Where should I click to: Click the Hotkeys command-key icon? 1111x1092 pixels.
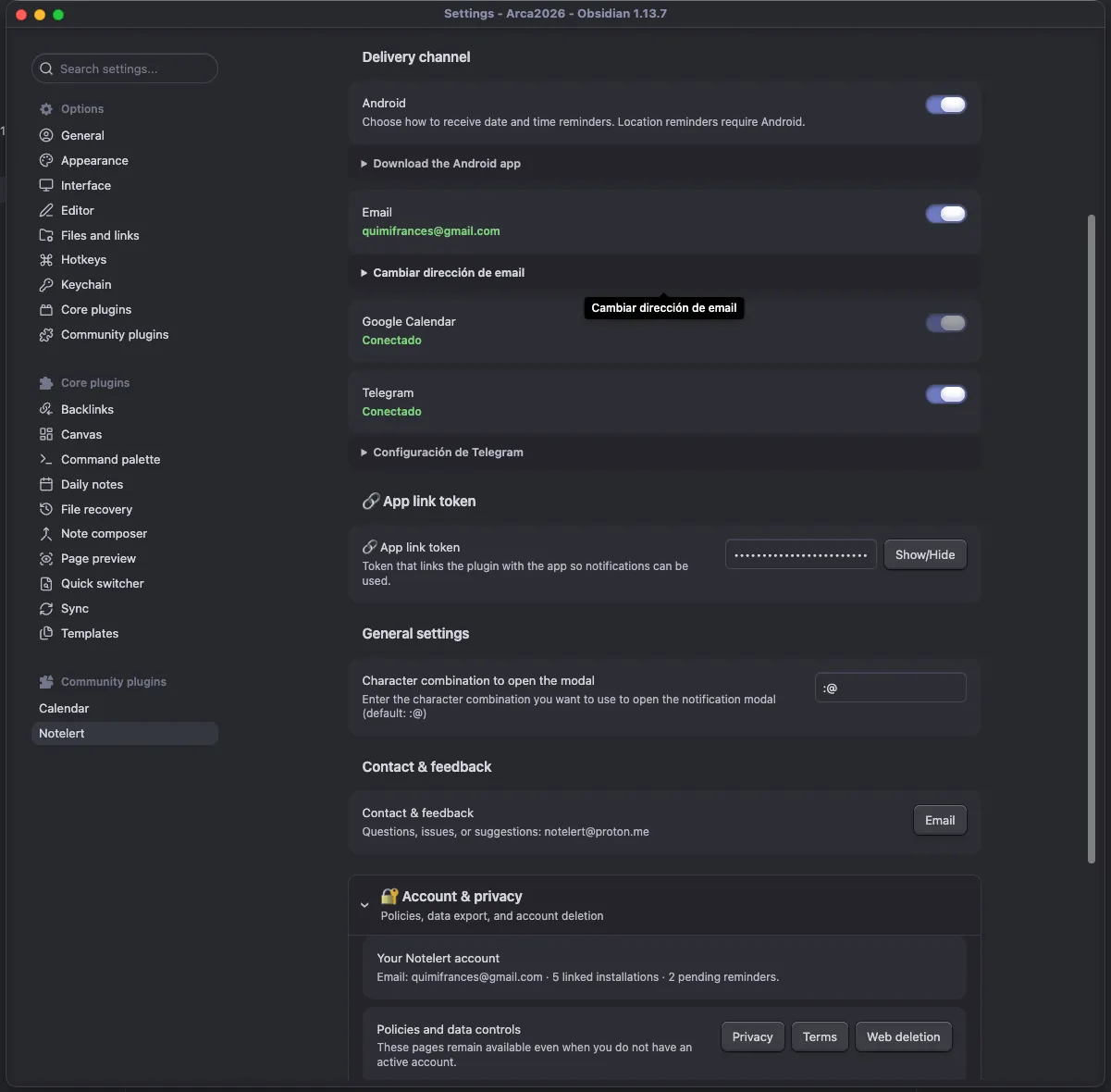[46, 260]
